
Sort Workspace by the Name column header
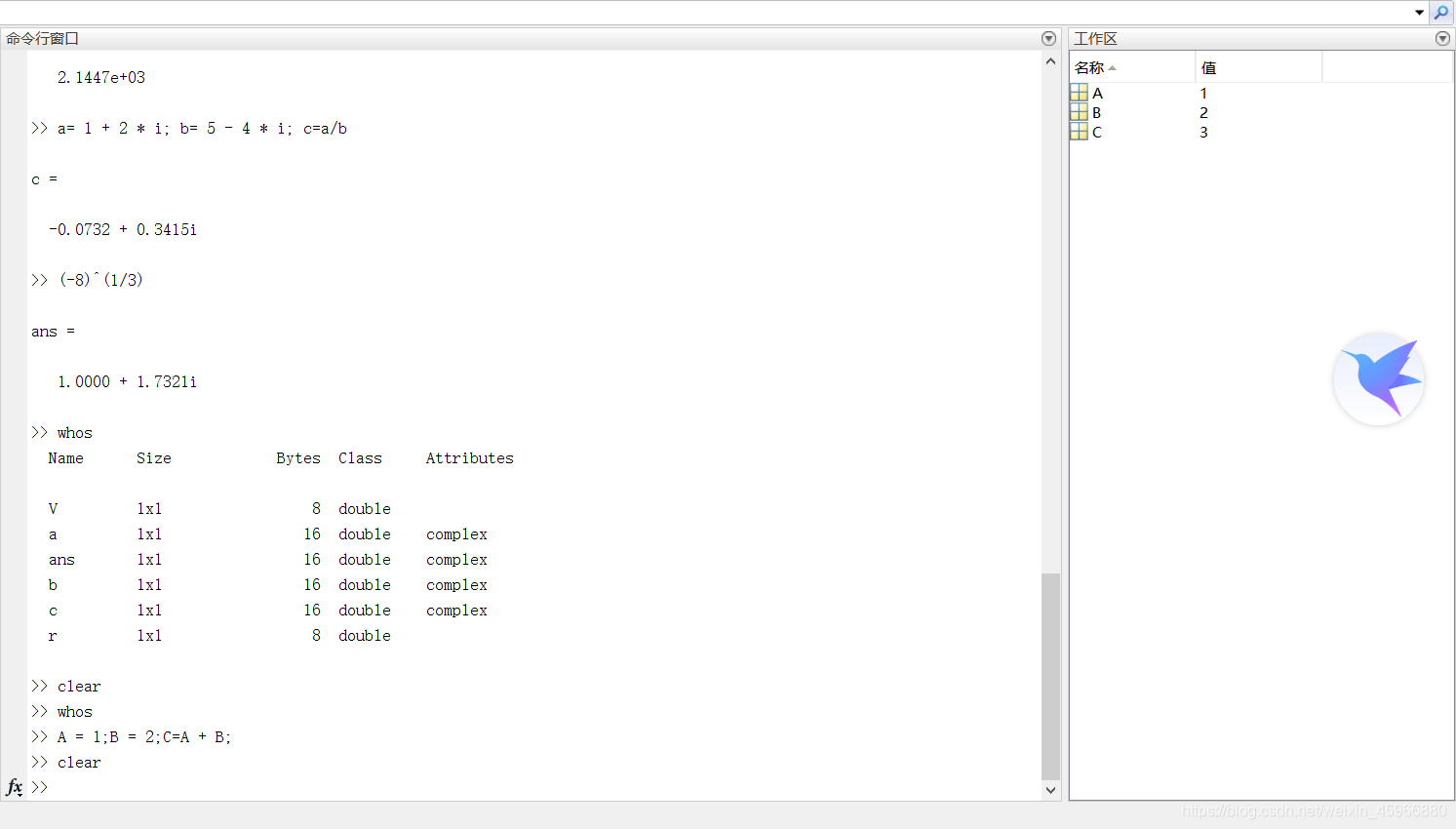click(1132, 67)
